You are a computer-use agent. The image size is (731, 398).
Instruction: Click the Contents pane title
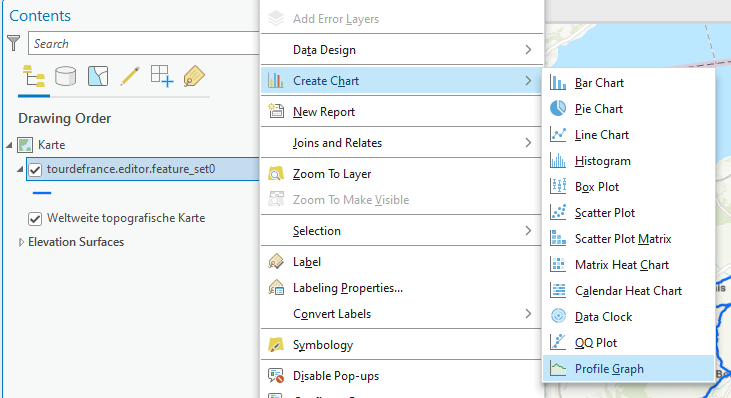pos(40,15)
